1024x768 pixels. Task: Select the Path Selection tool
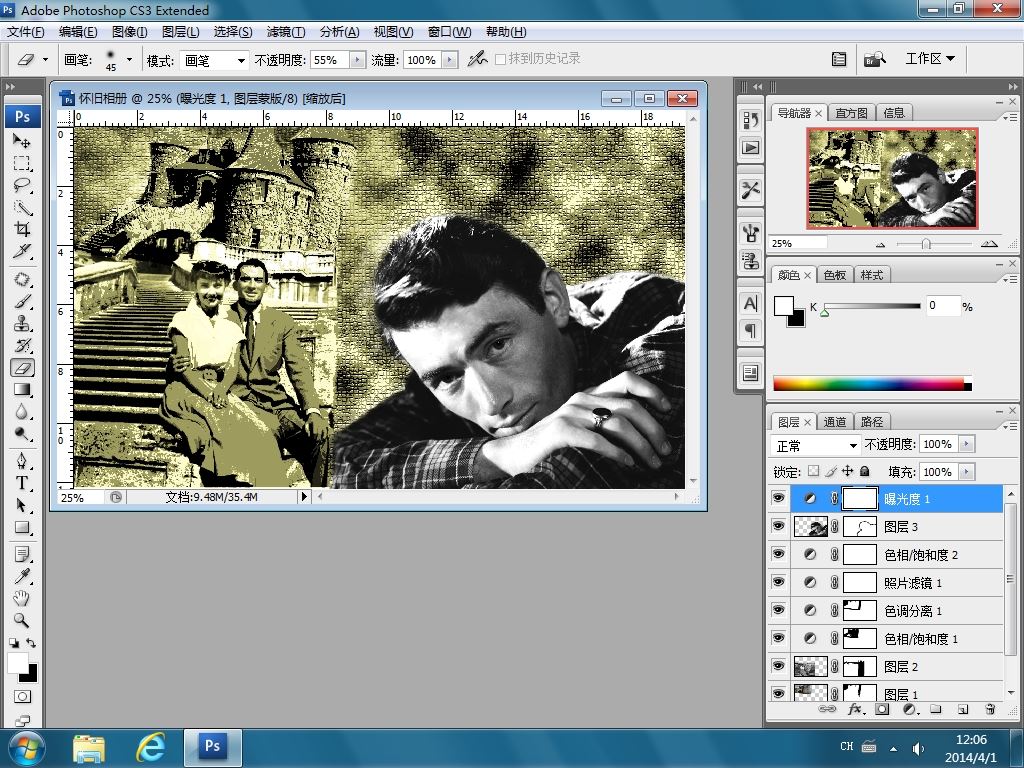[x=22, y=505]
